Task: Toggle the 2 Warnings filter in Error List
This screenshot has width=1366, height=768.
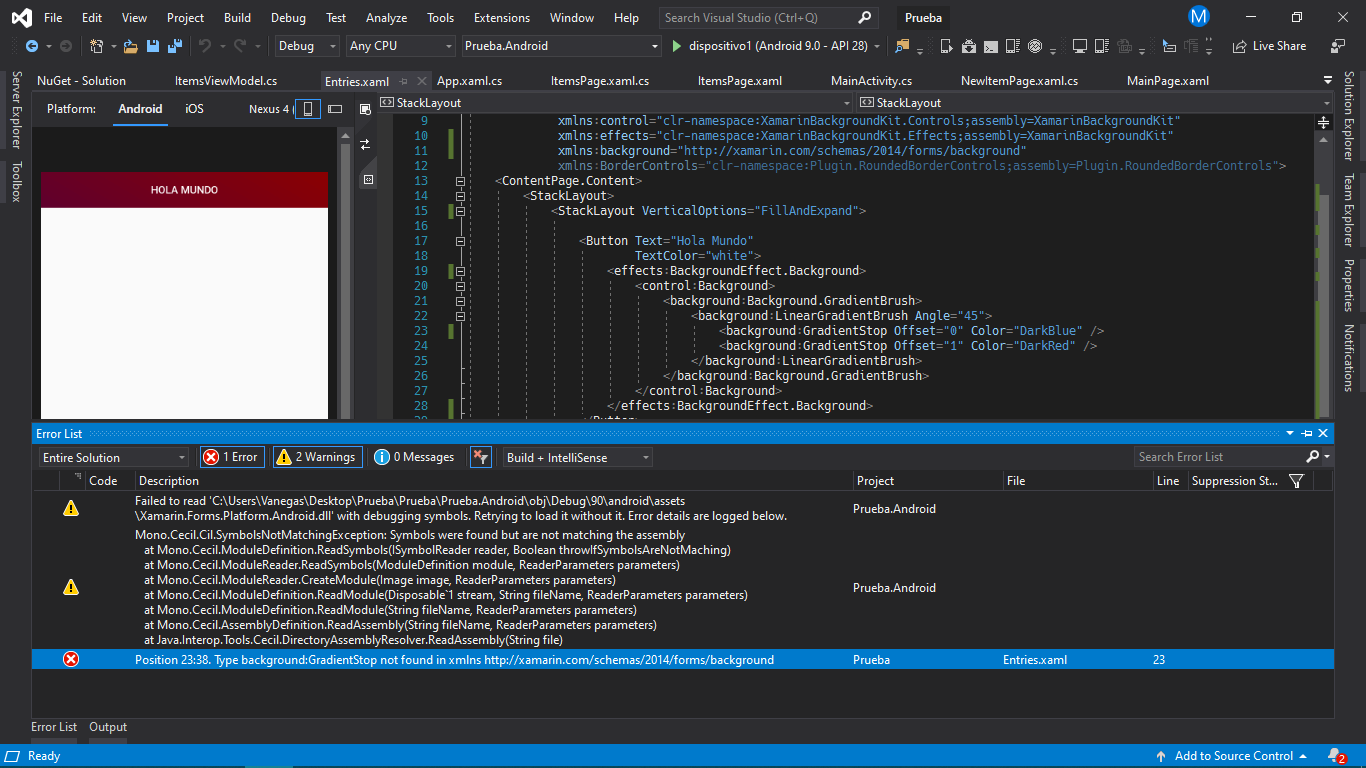Action: (x=317, y=457)
